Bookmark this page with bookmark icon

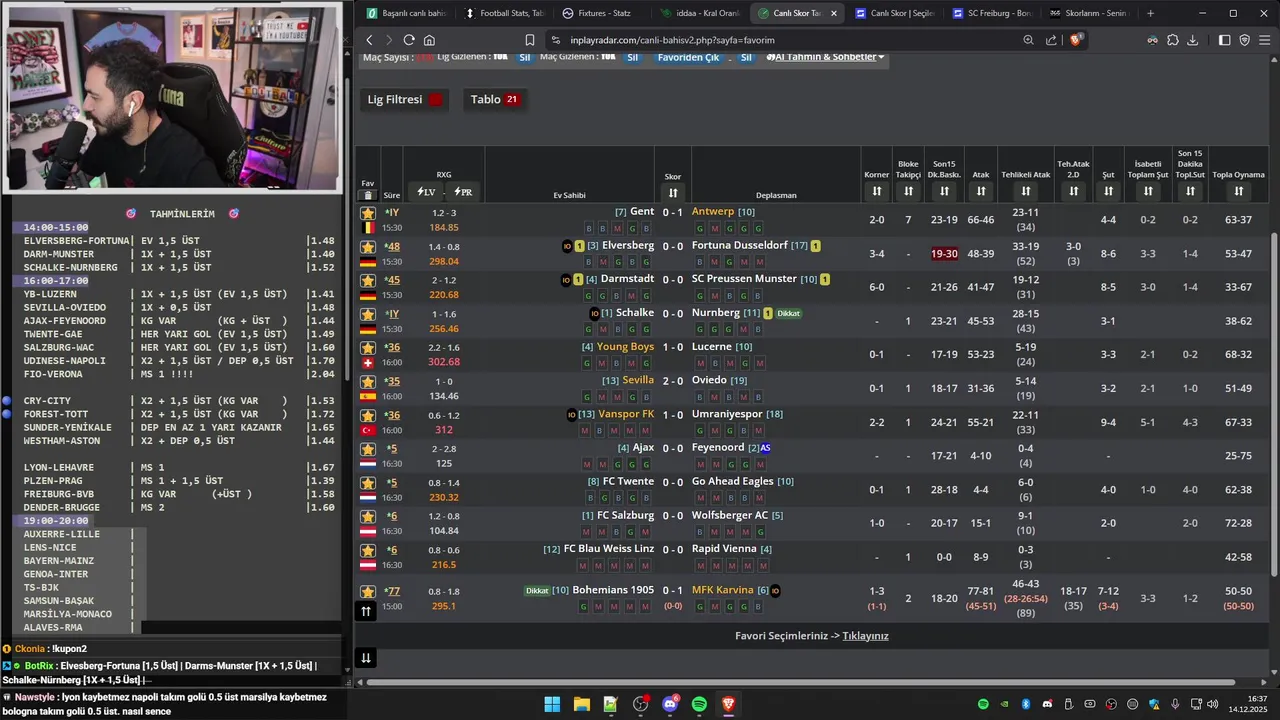pos(530,40)
